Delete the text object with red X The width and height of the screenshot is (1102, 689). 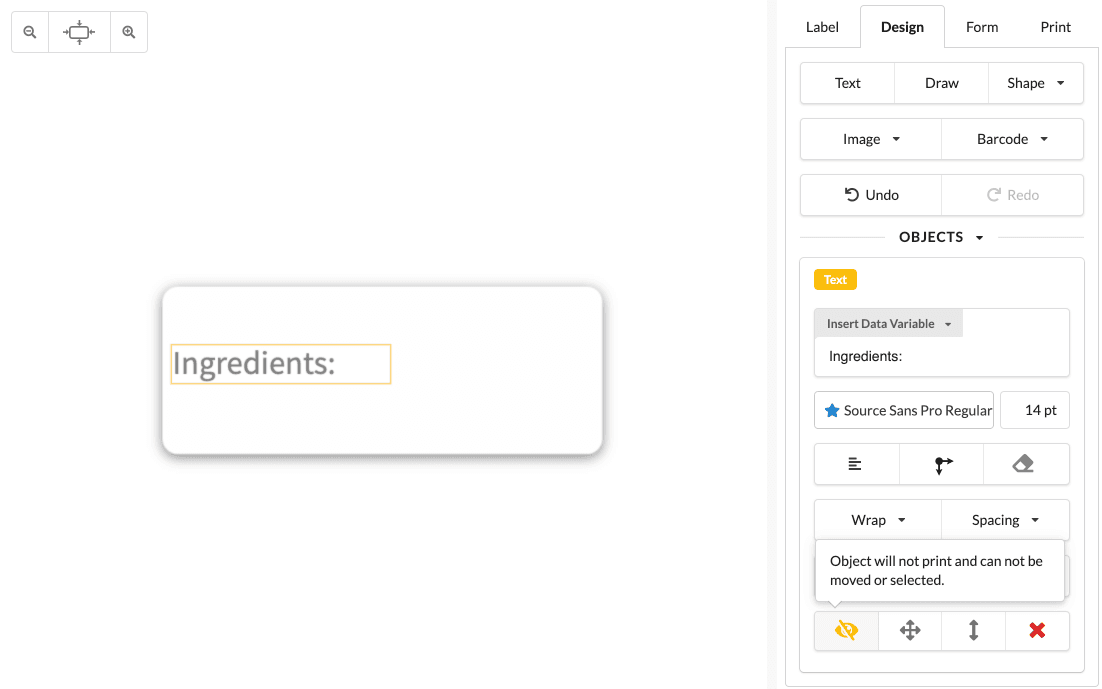coord(1037,631)
